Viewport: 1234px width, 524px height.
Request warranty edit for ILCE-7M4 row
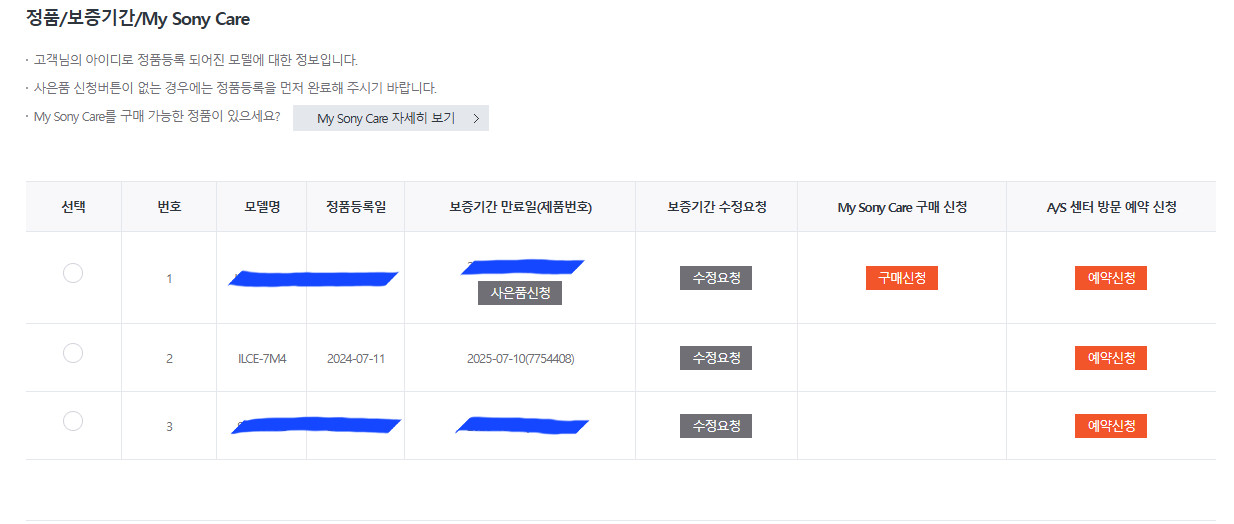pos(716,358)
